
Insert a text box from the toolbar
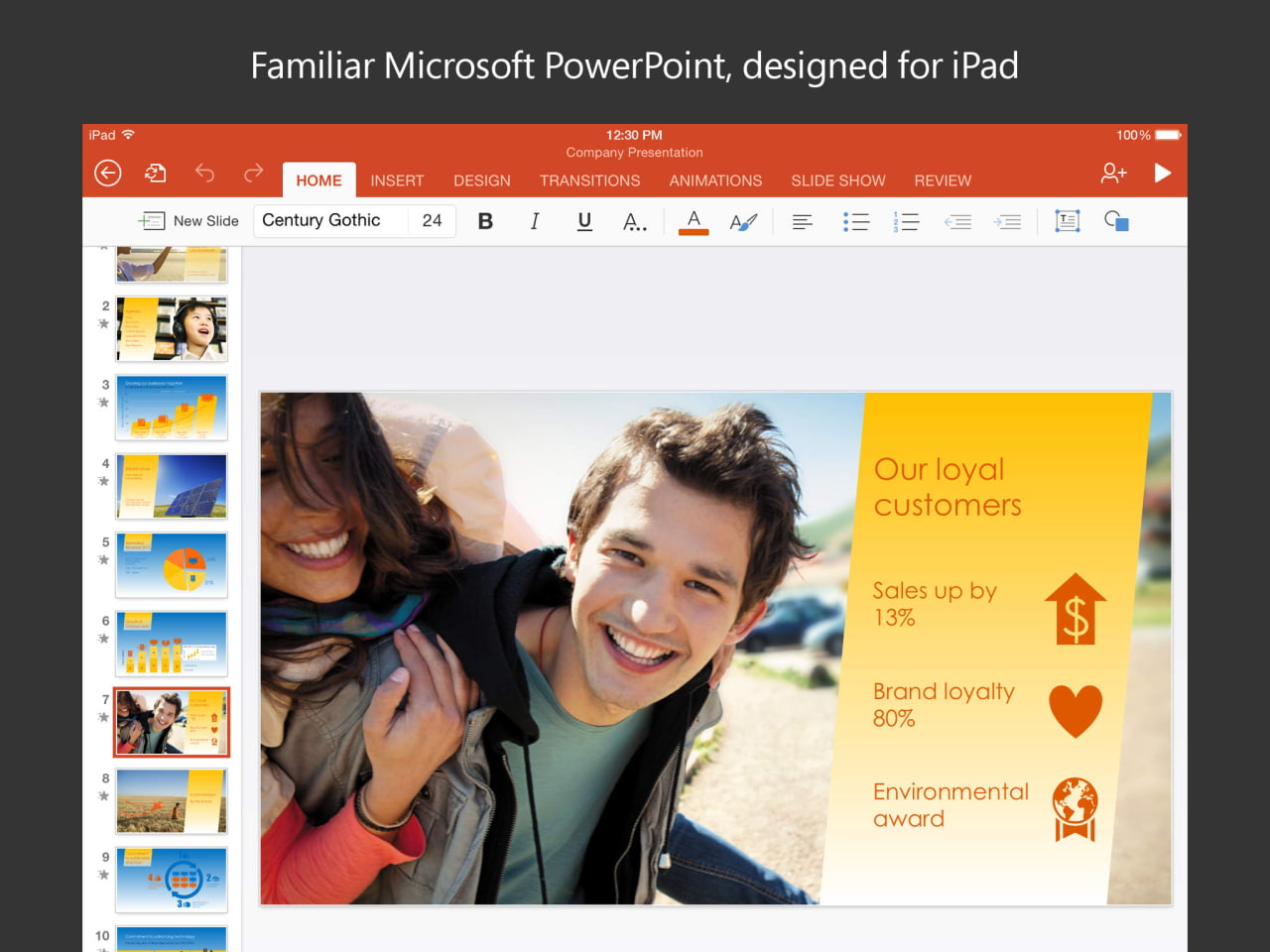tap(1068, 221)
